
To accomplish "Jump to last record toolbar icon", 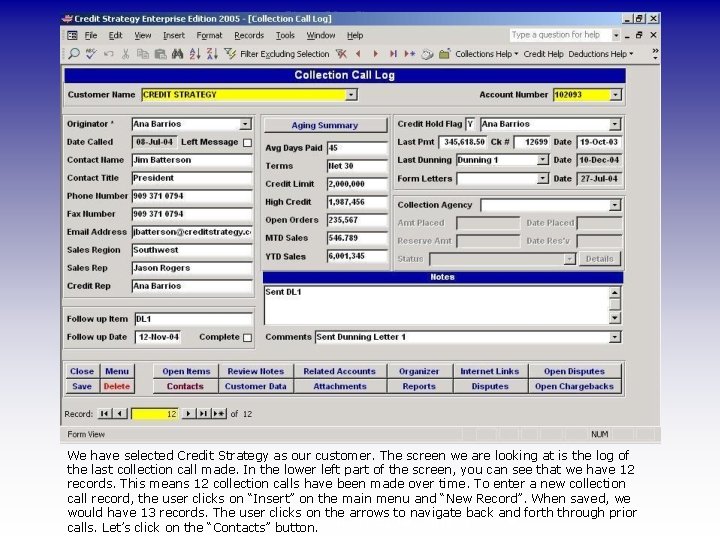I will click(393, 54).
